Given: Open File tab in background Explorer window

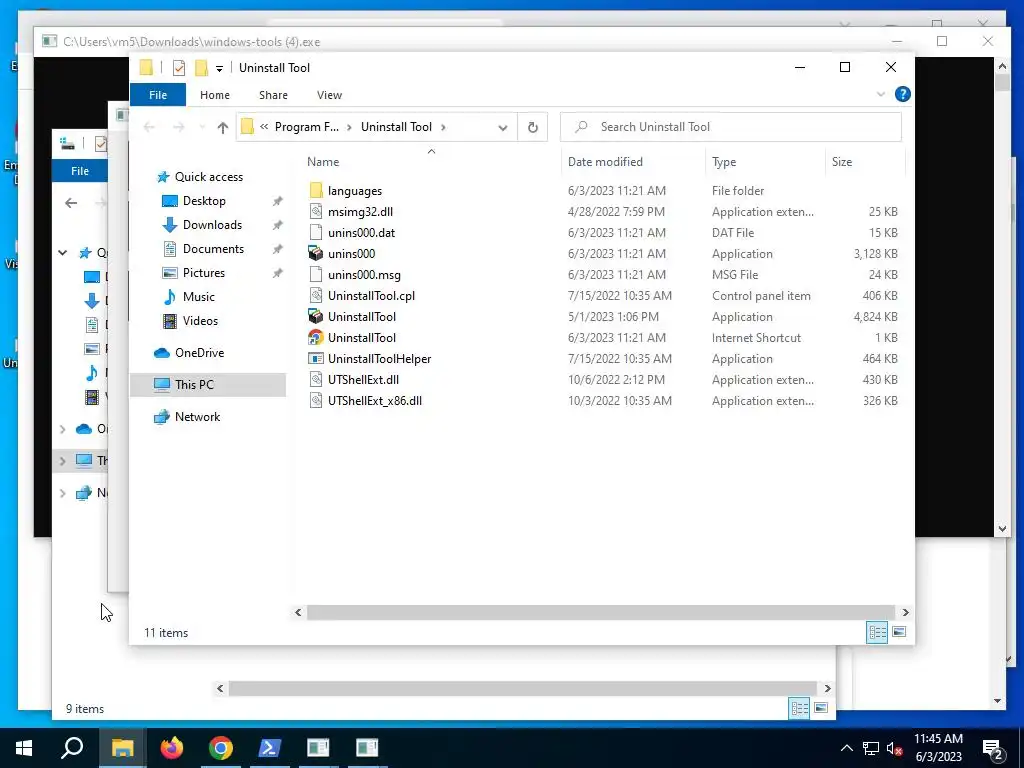Looking at the screenshot, I should point(80,171).
